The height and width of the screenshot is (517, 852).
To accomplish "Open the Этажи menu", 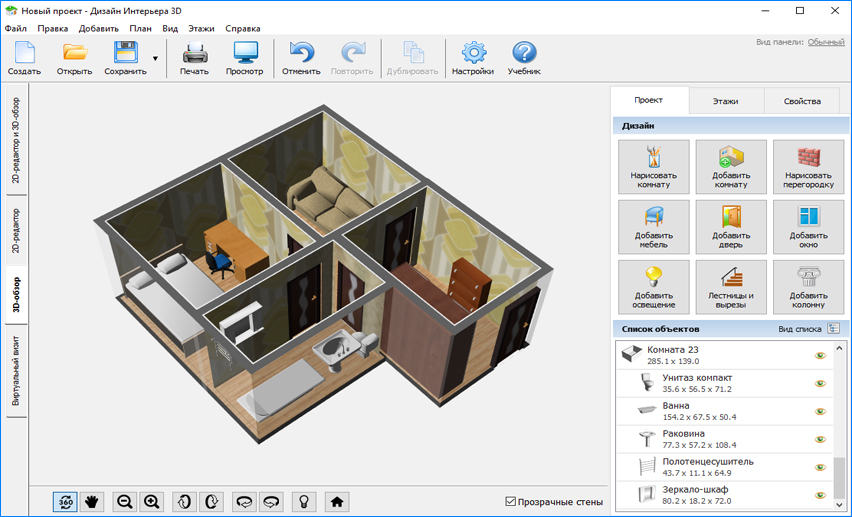I will coord(201,28).
